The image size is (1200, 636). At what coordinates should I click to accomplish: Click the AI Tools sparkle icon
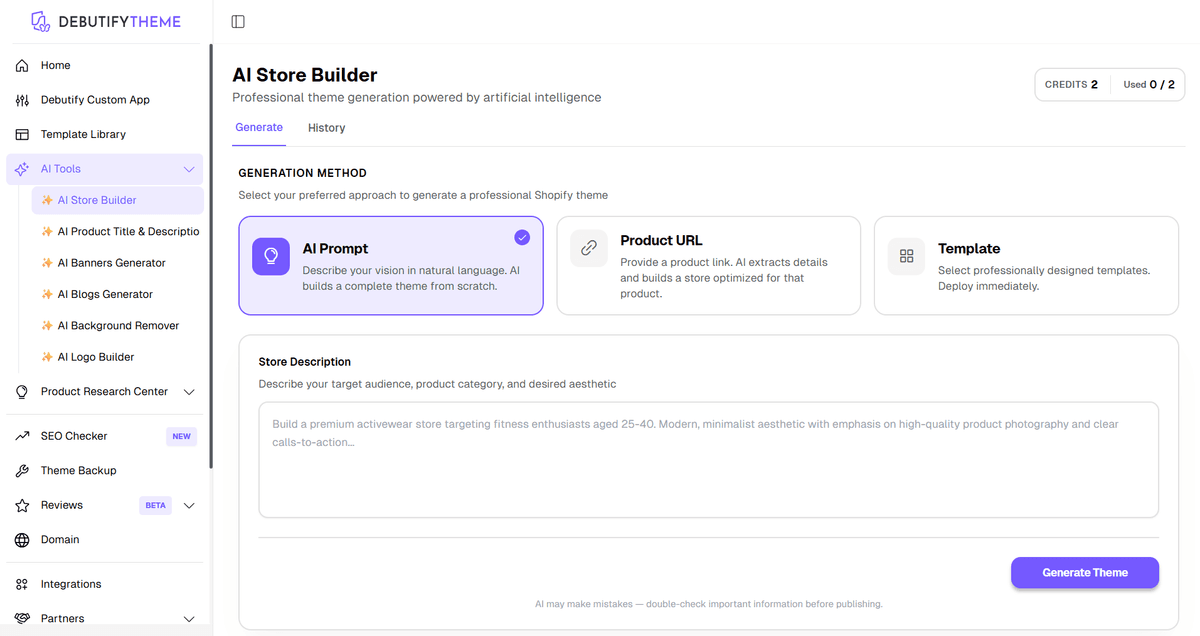pyautogui.click(x=22, y=169)
